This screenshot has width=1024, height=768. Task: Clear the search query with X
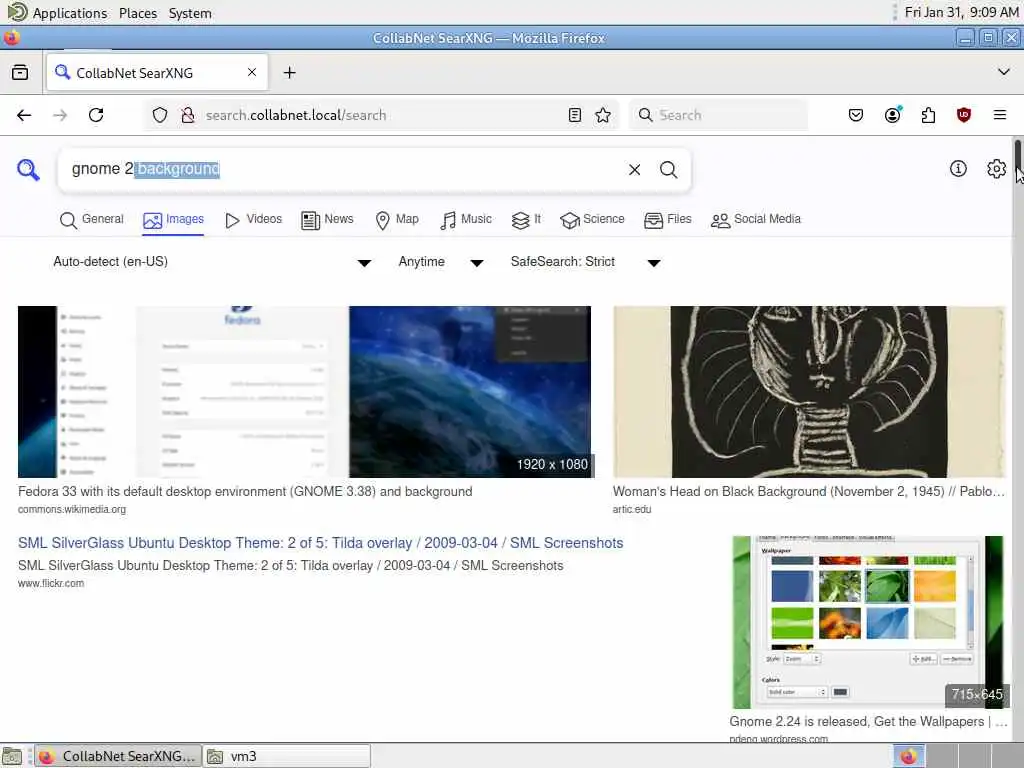click(634, 170)
